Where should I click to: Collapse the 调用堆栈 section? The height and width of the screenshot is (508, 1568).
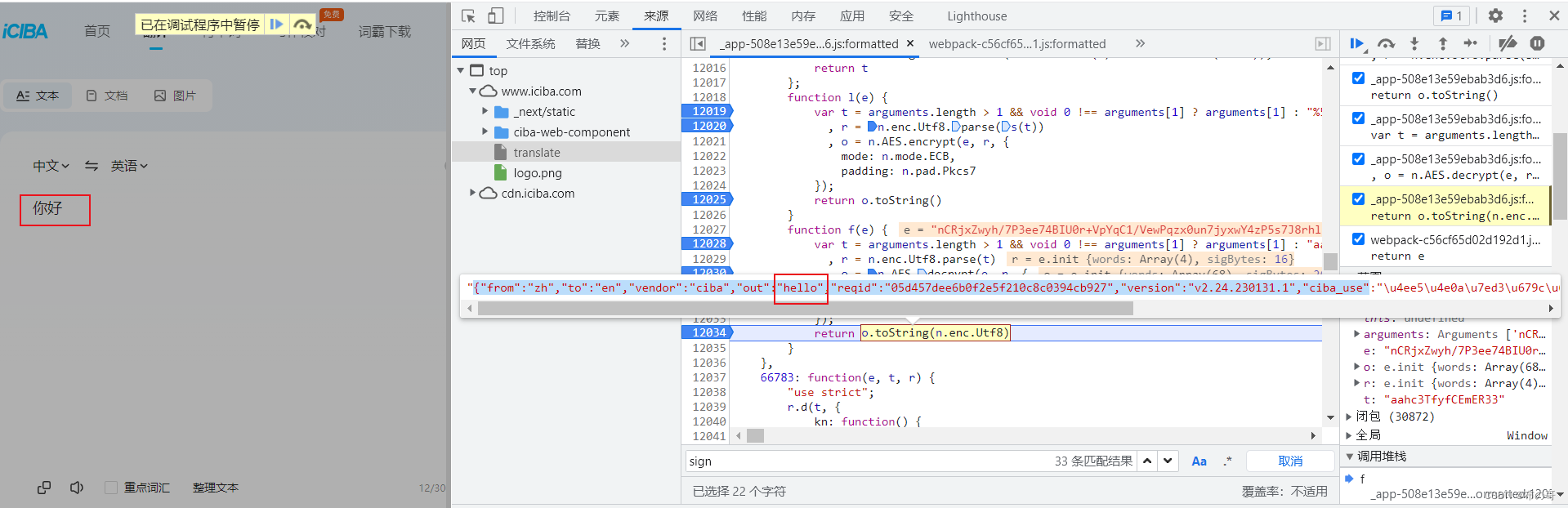(x=1350, y=457)
